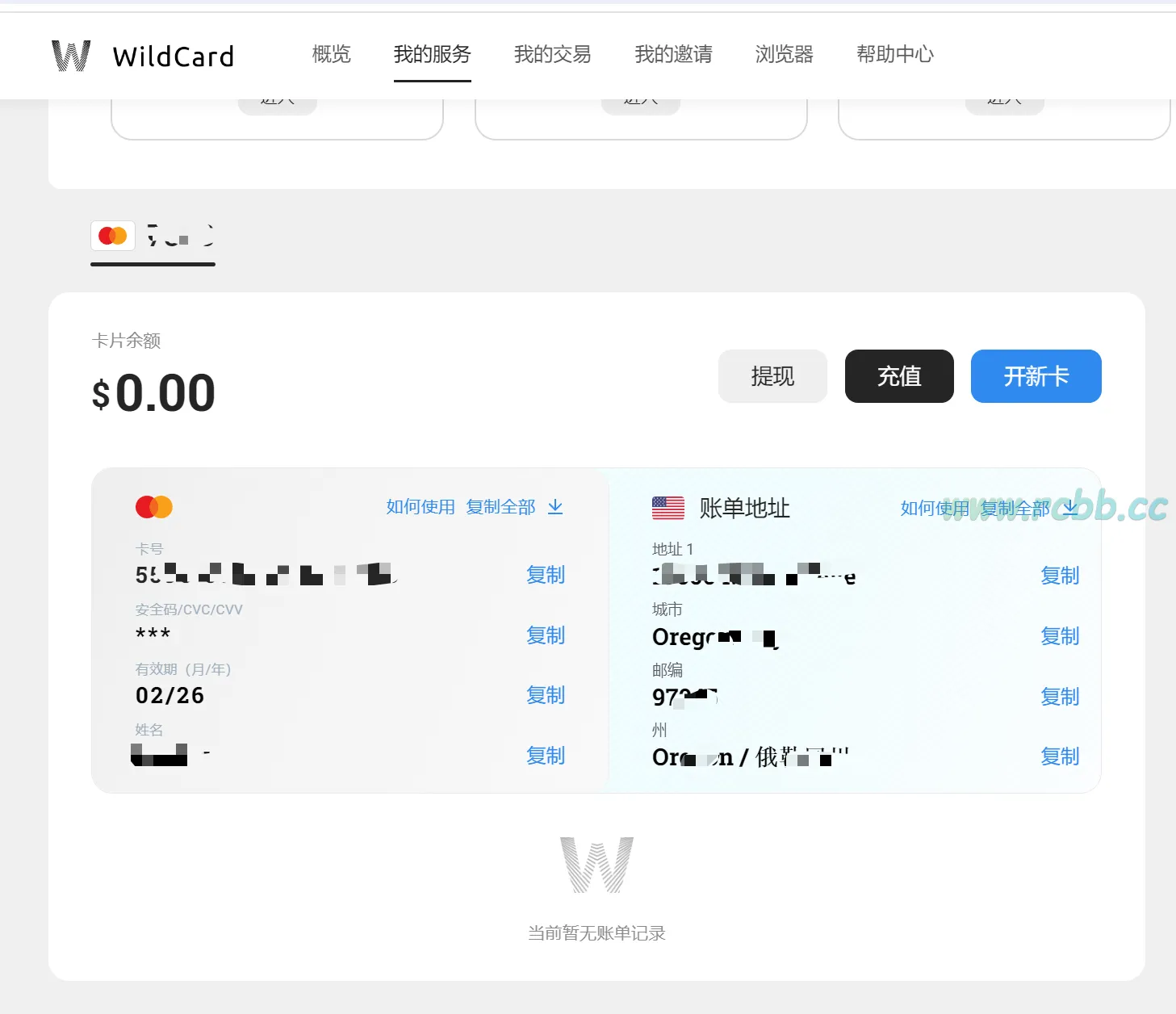Screen dimensions: 1176x1014
Task: Open 我的邀请 in navigation
Action: point(673,54)
